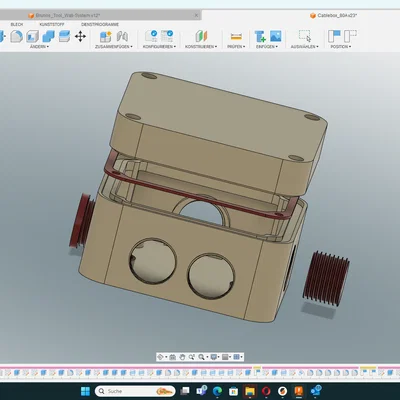Select the Zoom Window tool in navigation bar

tap(192, 357)
